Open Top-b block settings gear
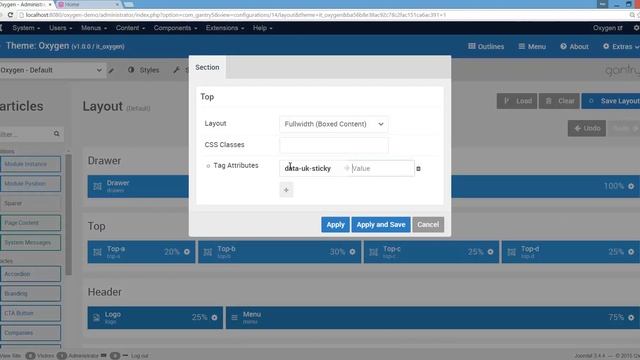 click(x=352, y=252)
